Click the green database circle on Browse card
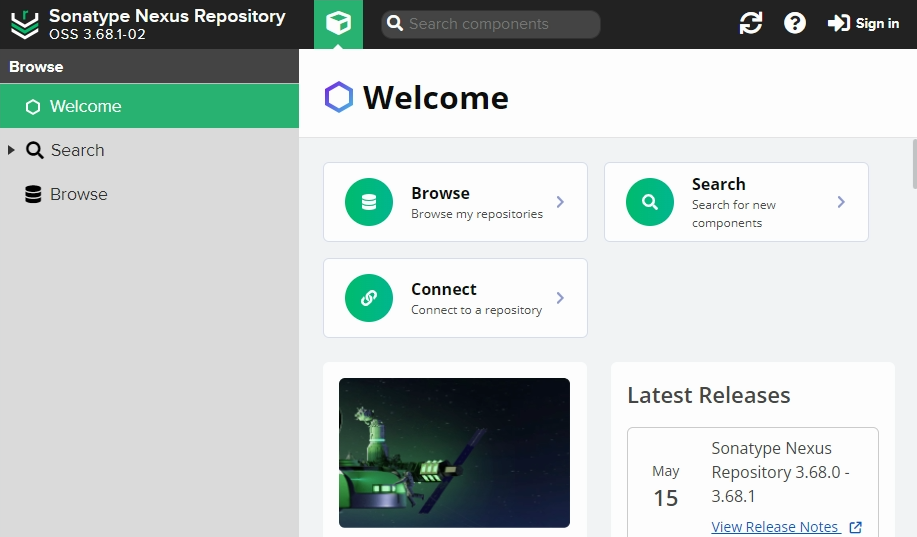 coord(369,202)
